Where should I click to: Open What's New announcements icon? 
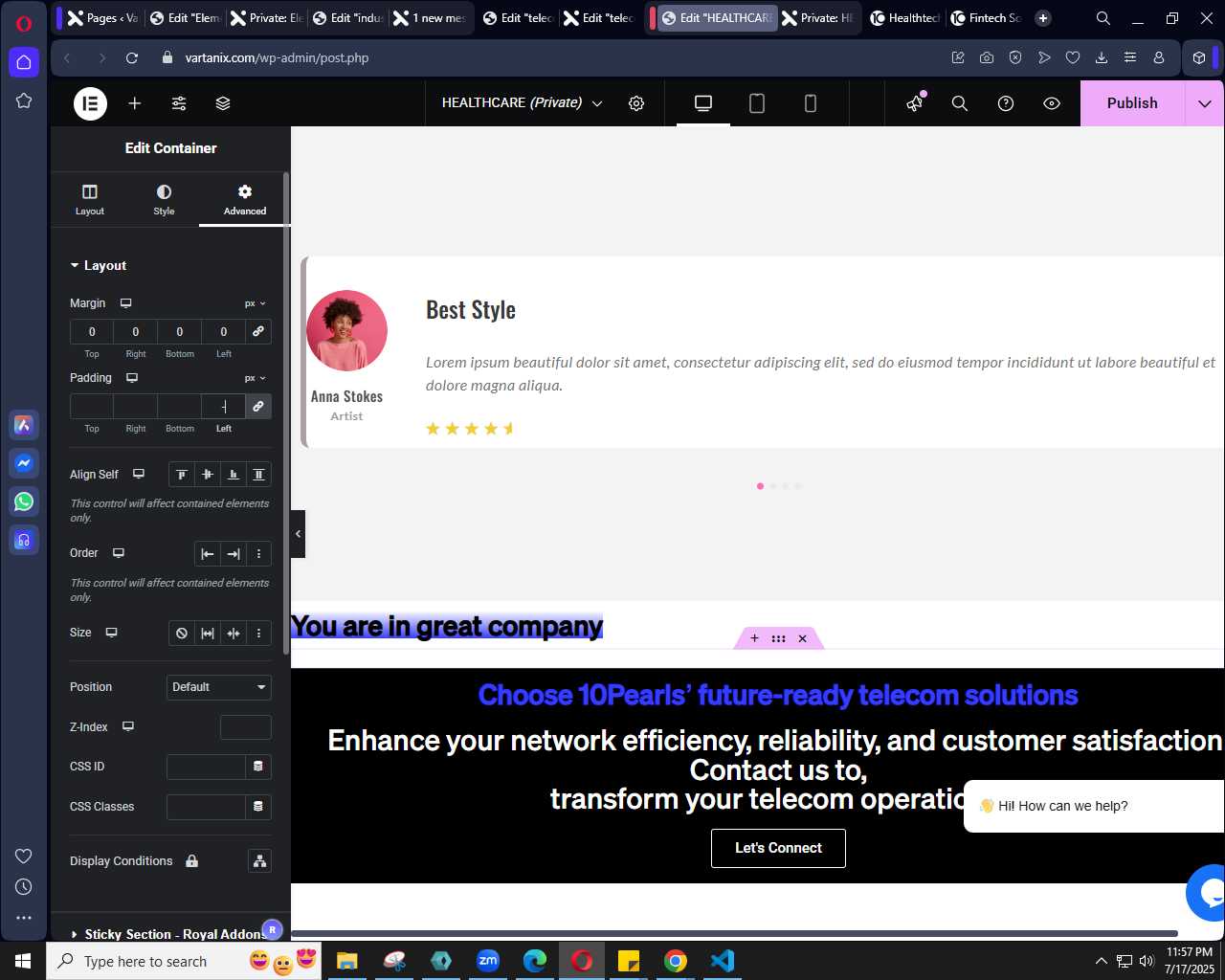916,102
